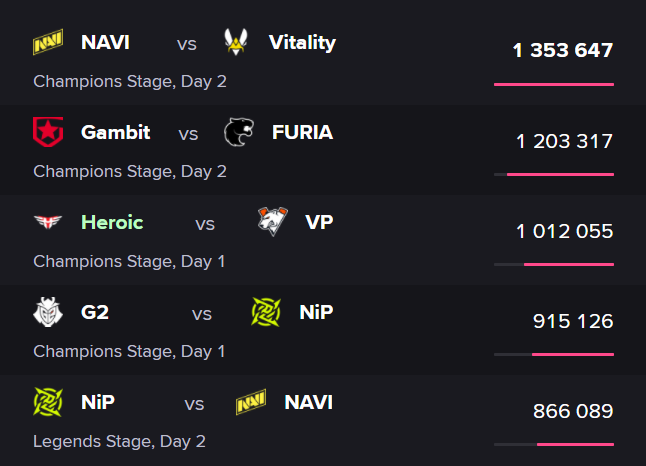Click the viewer bar under 915 126

click(x=553, y=354)
